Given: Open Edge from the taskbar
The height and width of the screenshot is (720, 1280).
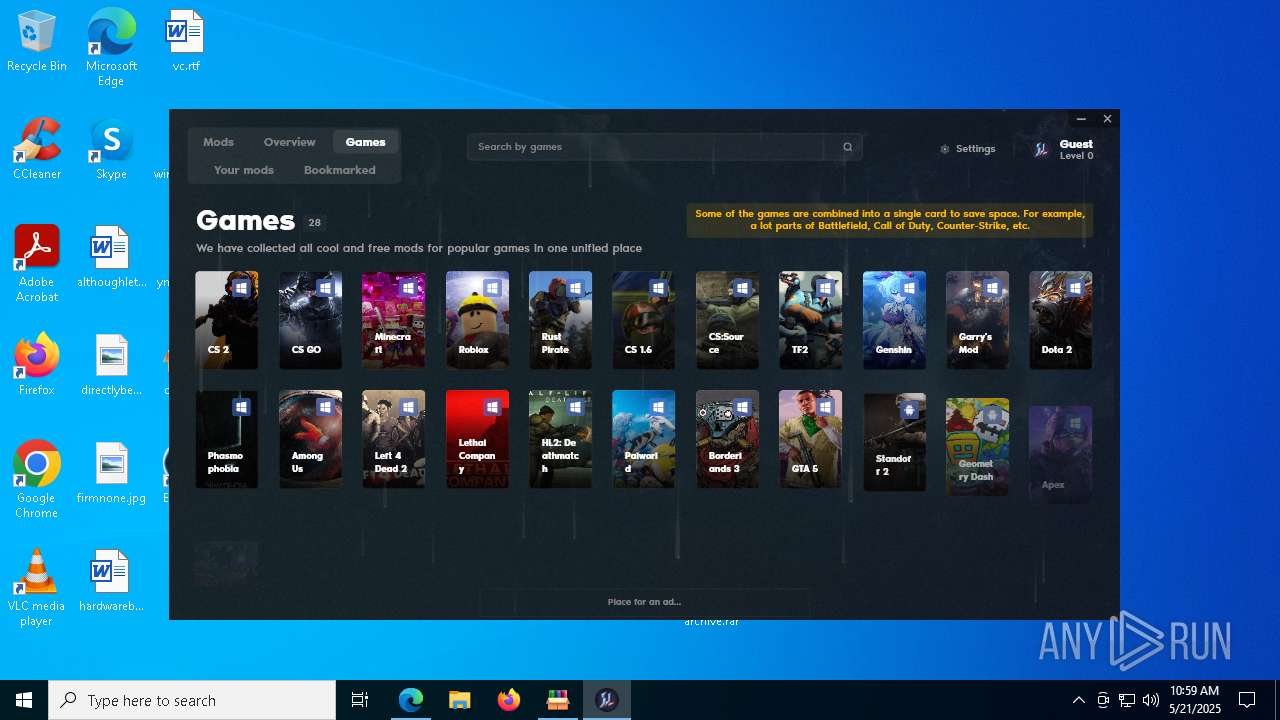Looking at the screenshot, I should click(x=411, y=700).
